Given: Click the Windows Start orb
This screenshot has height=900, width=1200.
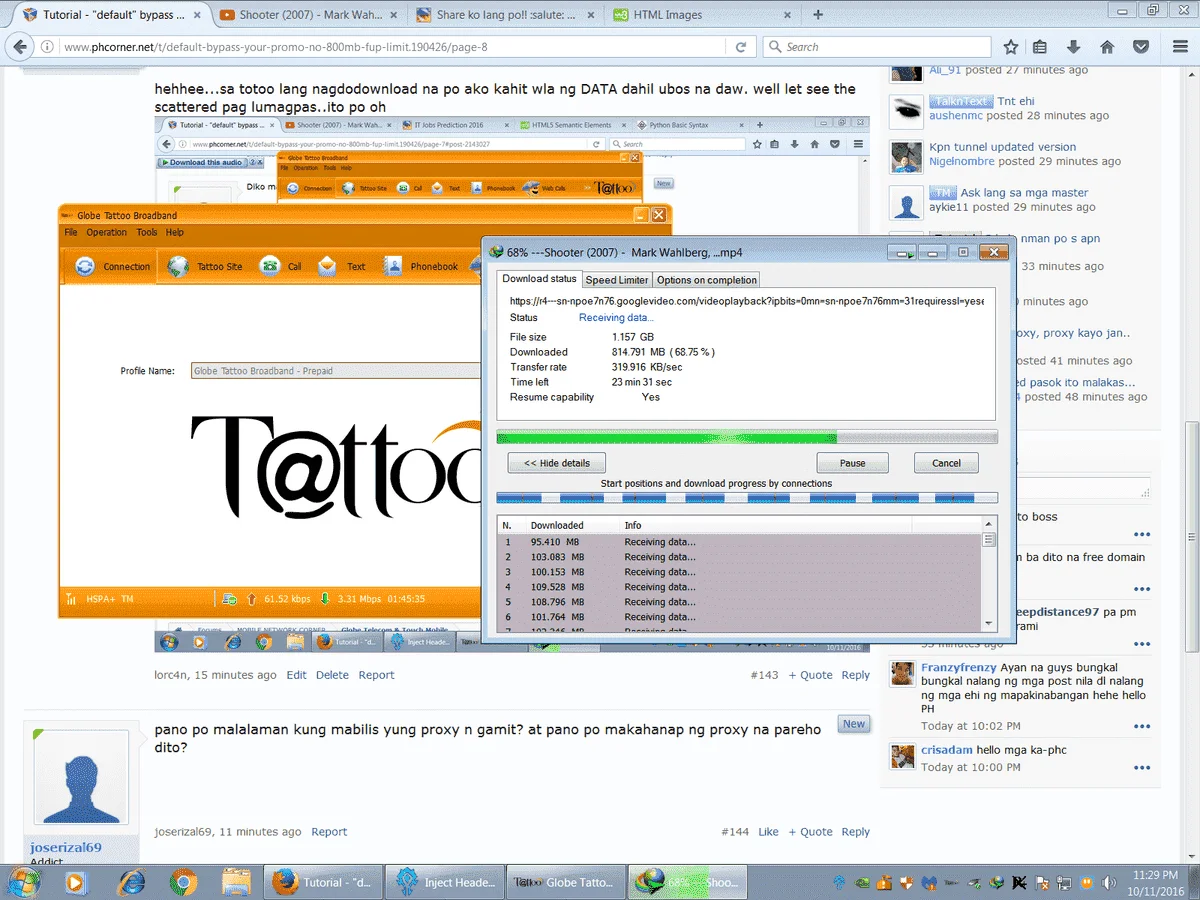Looking at the screenshot, I should tap(23, 881).
